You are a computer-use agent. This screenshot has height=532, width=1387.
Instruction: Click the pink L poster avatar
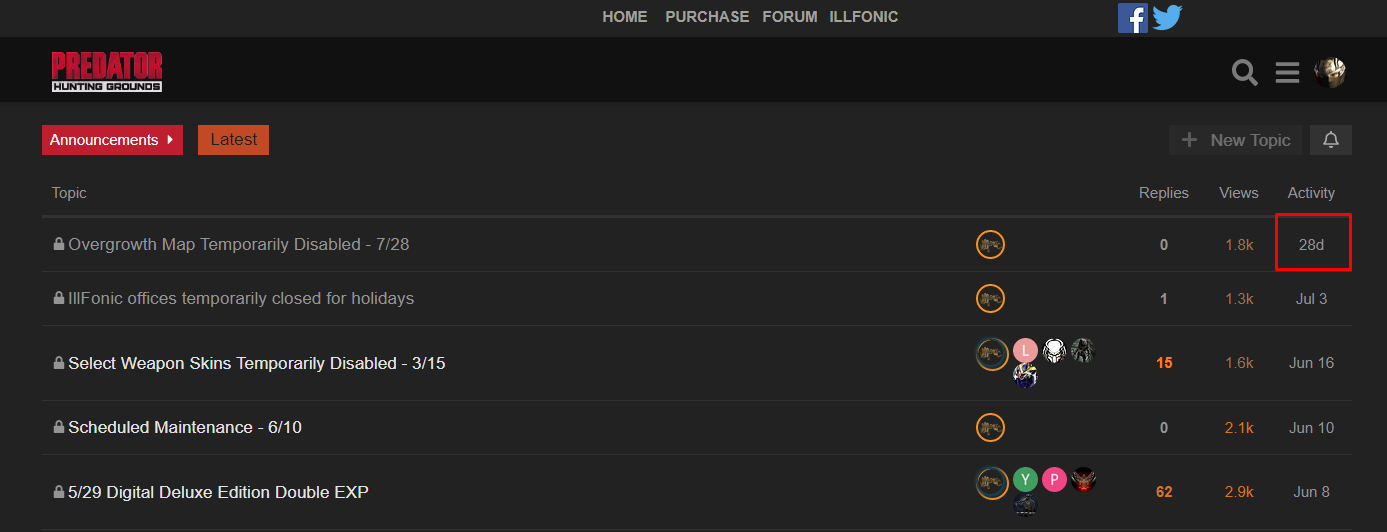[x=1024, y=350]
